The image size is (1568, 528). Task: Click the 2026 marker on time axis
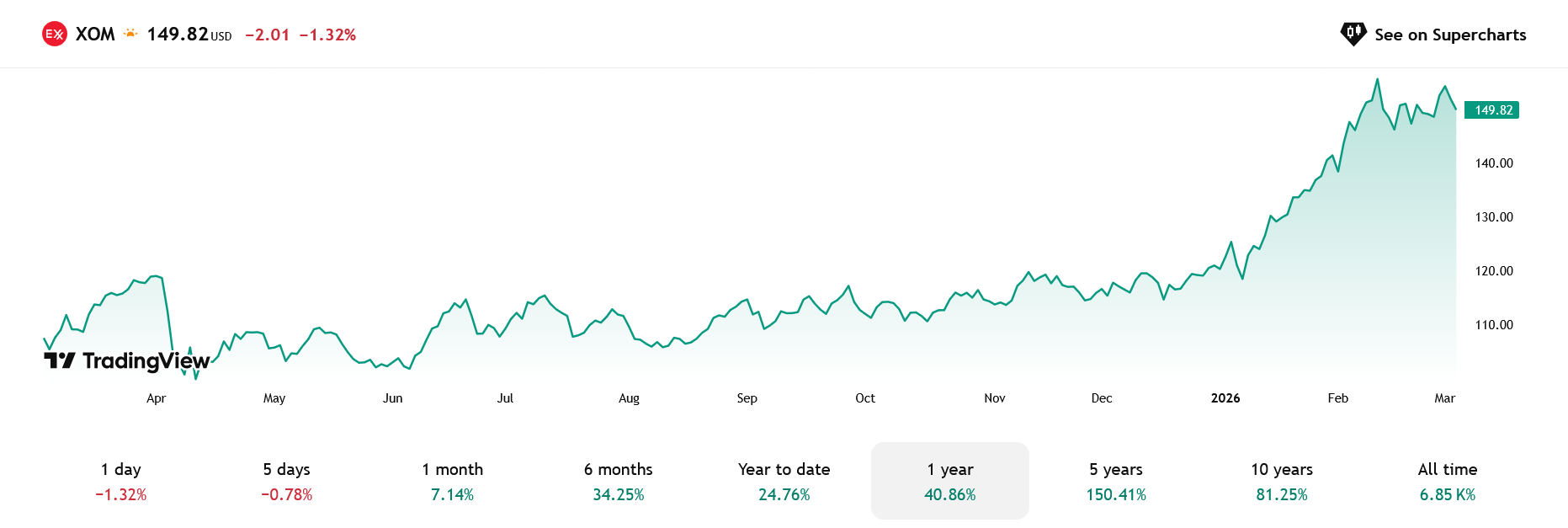1225,398
